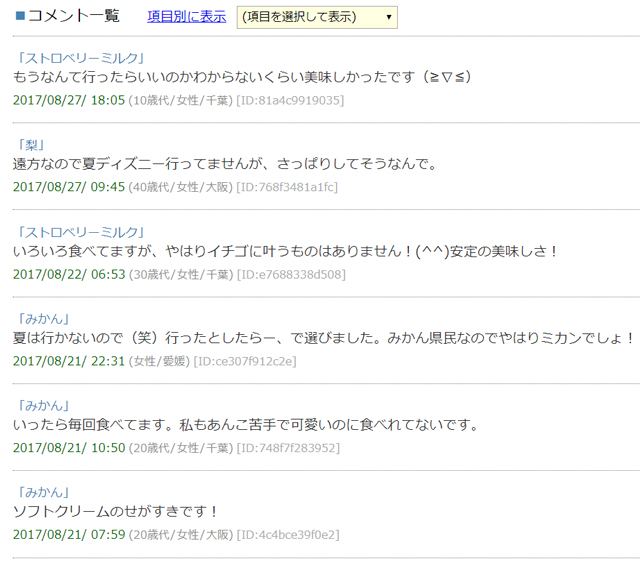640x565 pixels.
Task: Expand the (項目を選択して表示) dropdown
Action: 316,17
